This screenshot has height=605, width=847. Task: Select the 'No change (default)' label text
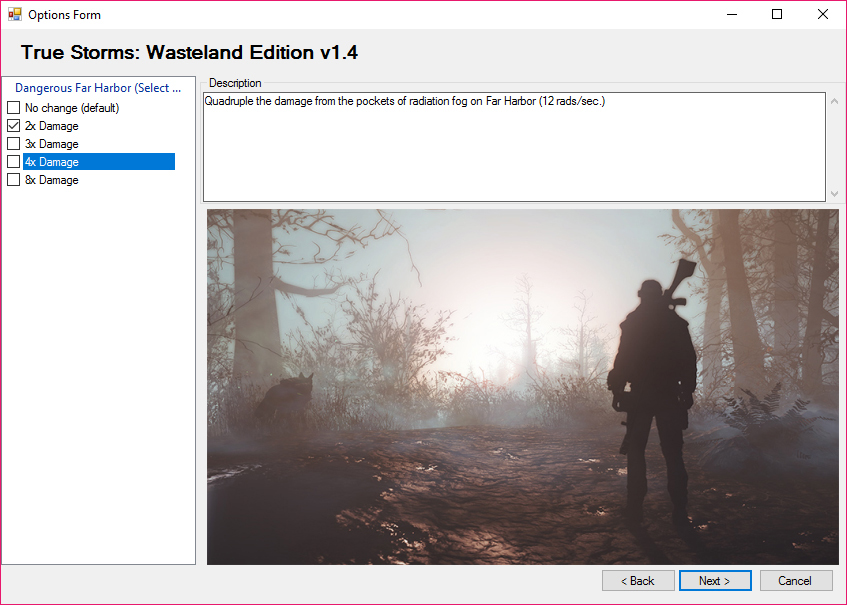[x=72, y=108]
